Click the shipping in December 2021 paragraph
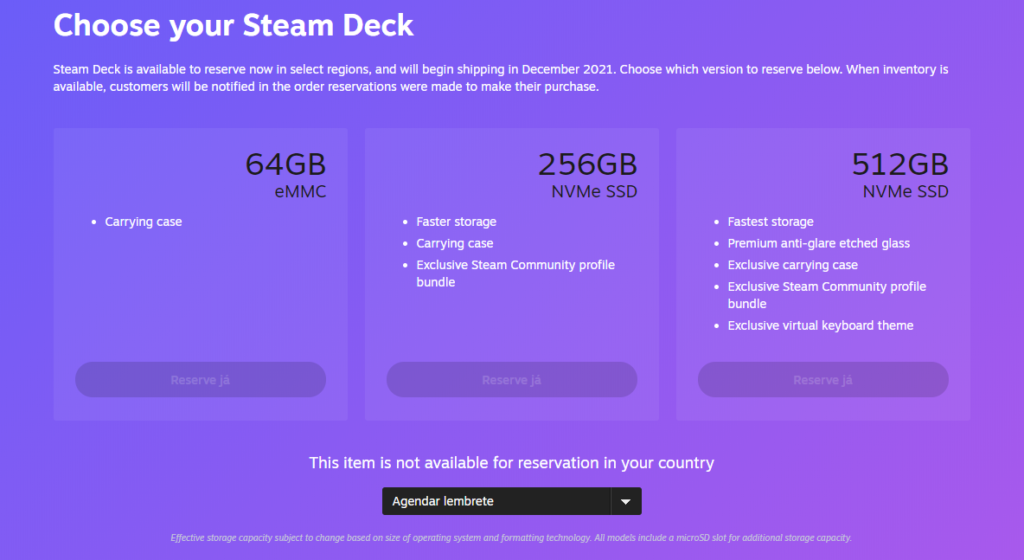 [x=501, y=78]
